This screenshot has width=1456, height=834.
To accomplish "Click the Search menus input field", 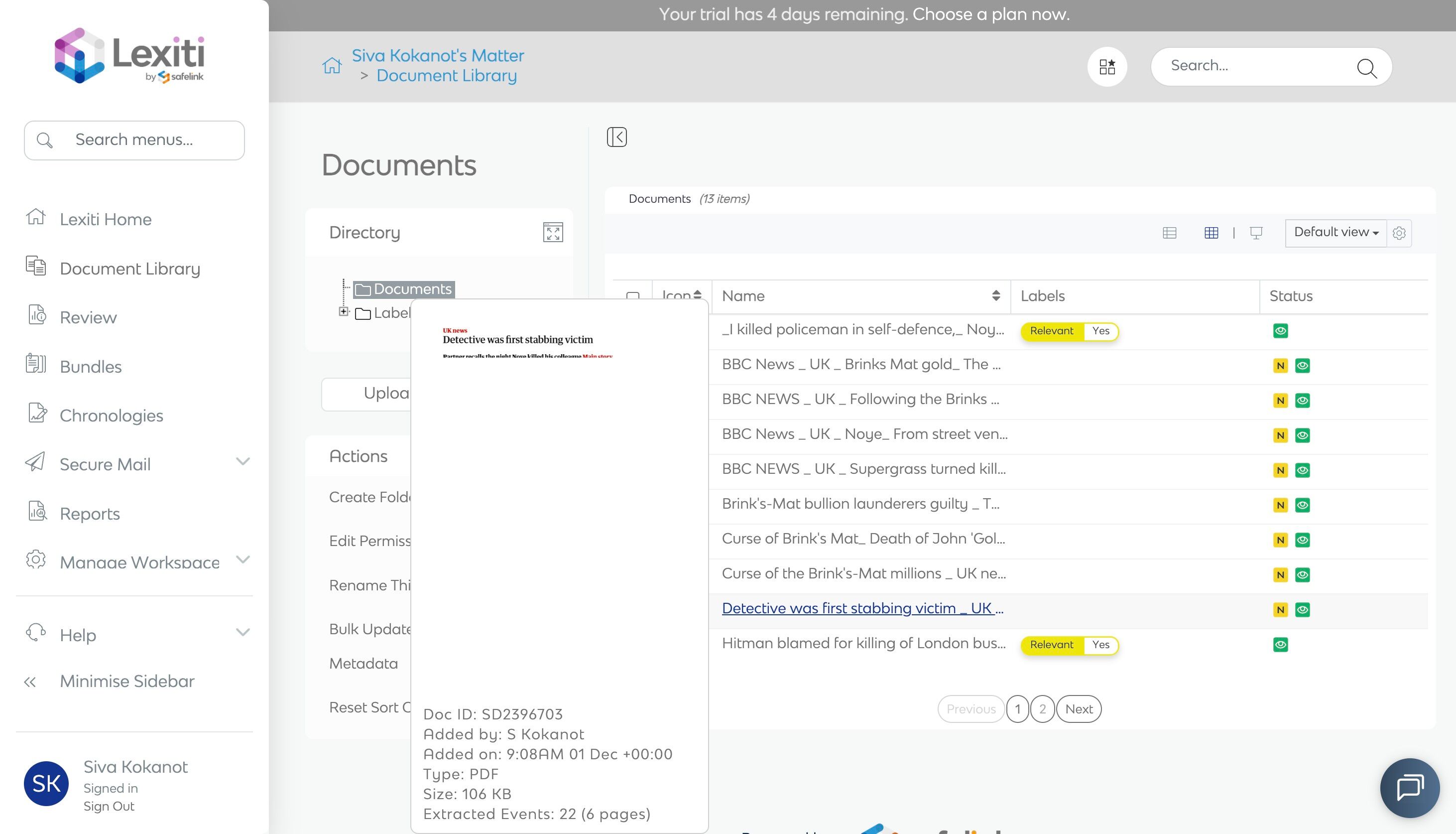I will [x=134, y=140].
